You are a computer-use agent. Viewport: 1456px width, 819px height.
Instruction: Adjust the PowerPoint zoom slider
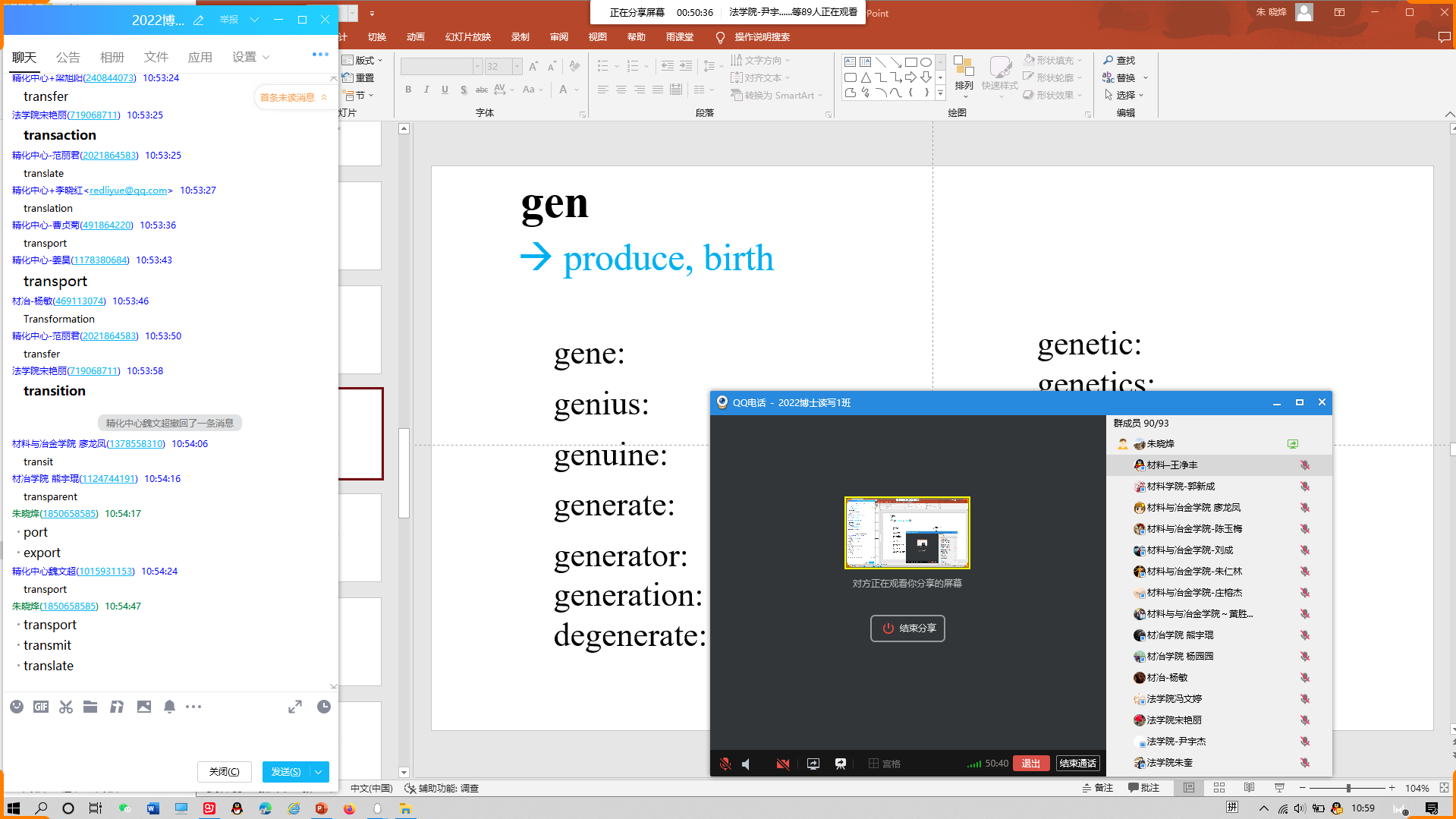[1348, 788]
